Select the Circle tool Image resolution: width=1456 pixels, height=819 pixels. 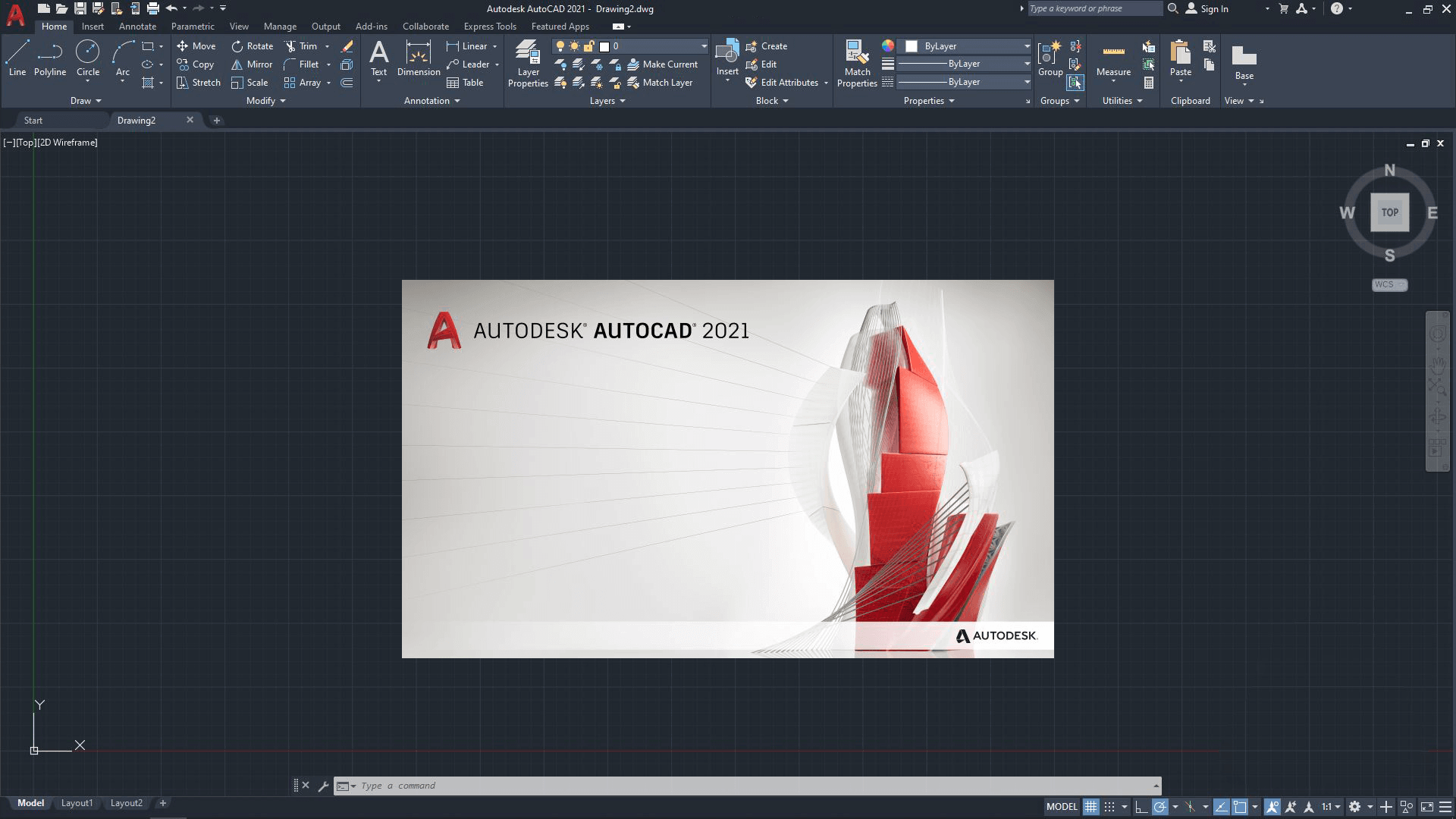click(88, 58)
